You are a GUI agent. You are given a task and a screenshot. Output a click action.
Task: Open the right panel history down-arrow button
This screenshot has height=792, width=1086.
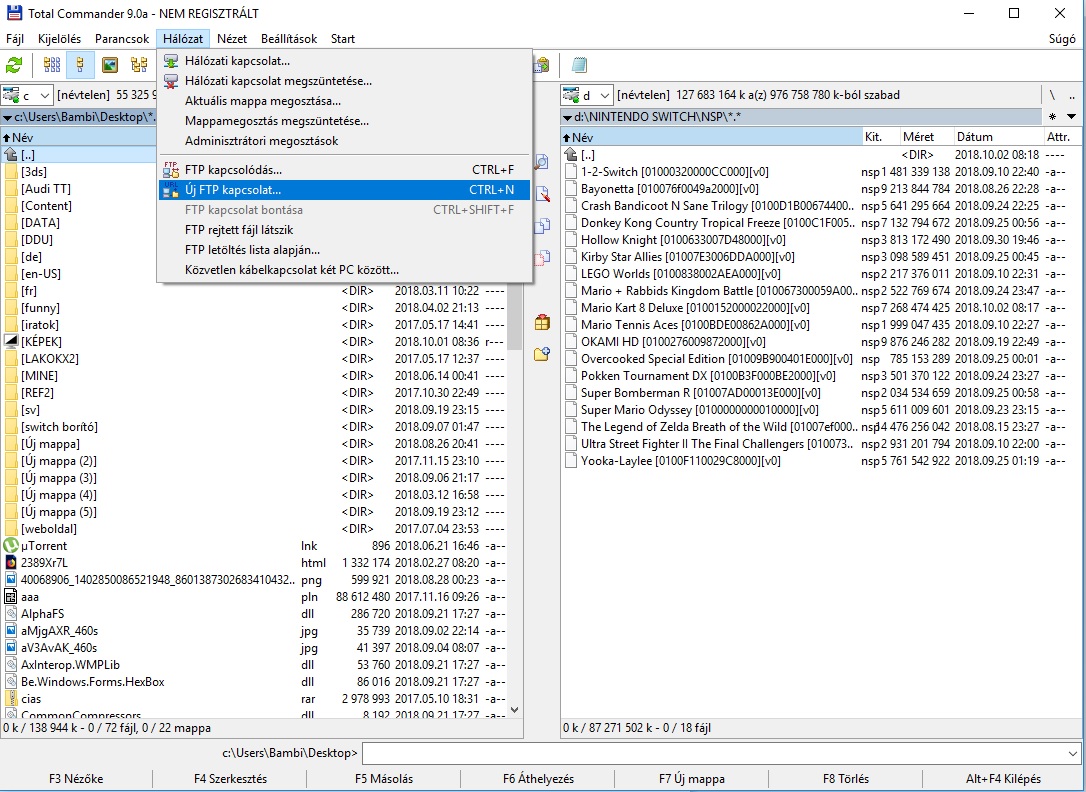1071,116
